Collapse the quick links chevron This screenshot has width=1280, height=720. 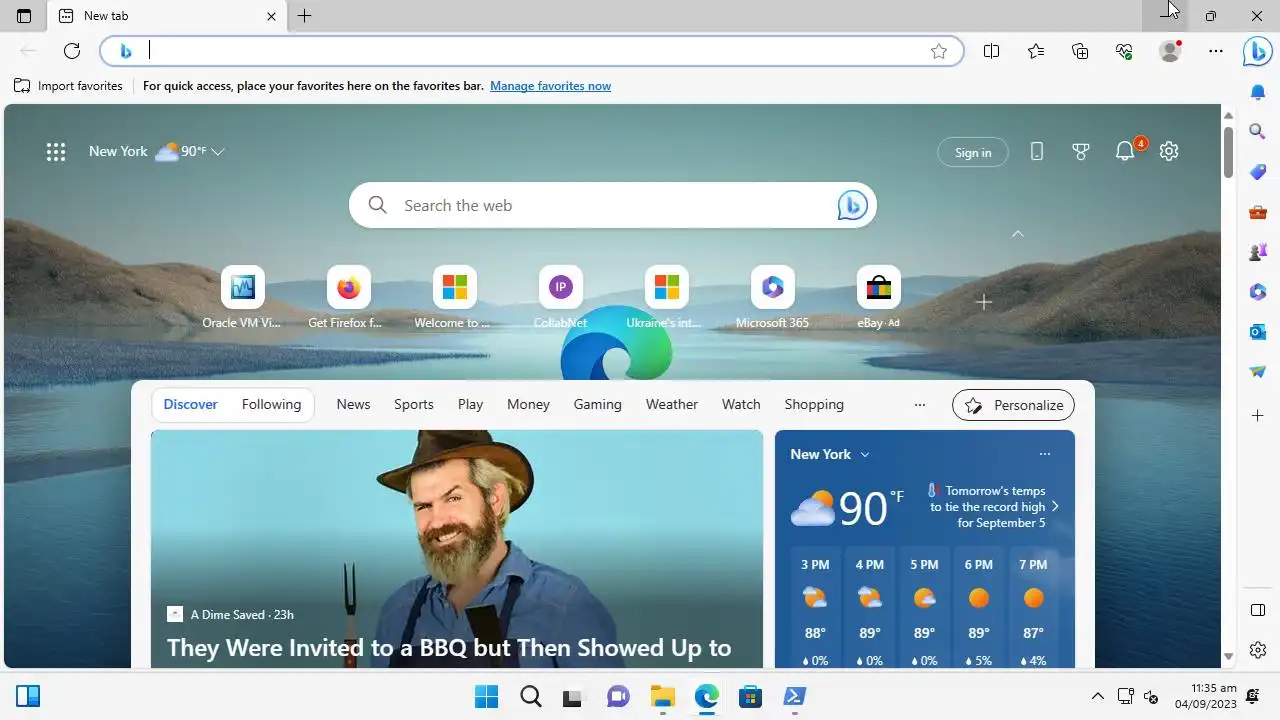tap(1017, 234)
